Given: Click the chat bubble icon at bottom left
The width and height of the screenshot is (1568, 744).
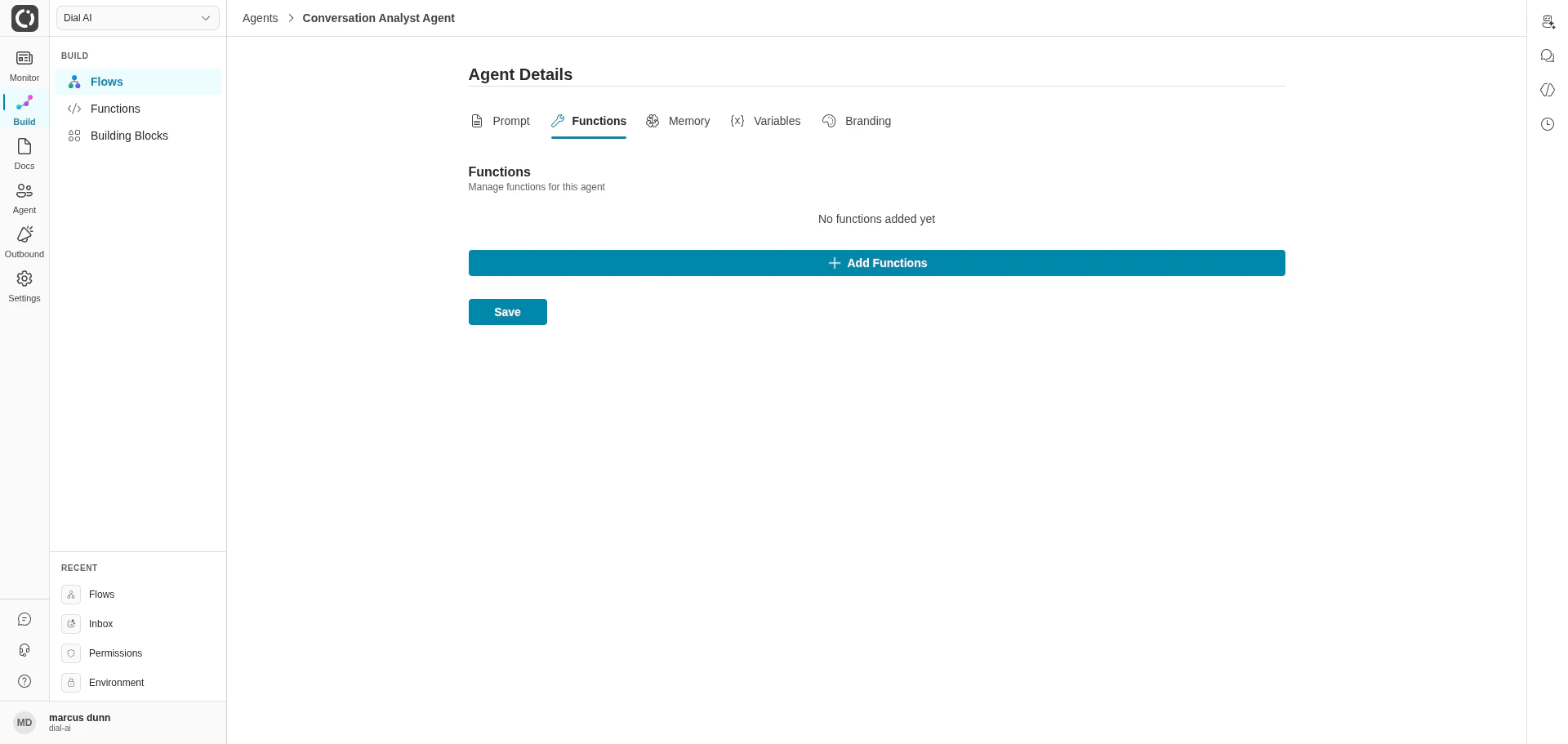Looking at the screenshot, I should [24, 620].
